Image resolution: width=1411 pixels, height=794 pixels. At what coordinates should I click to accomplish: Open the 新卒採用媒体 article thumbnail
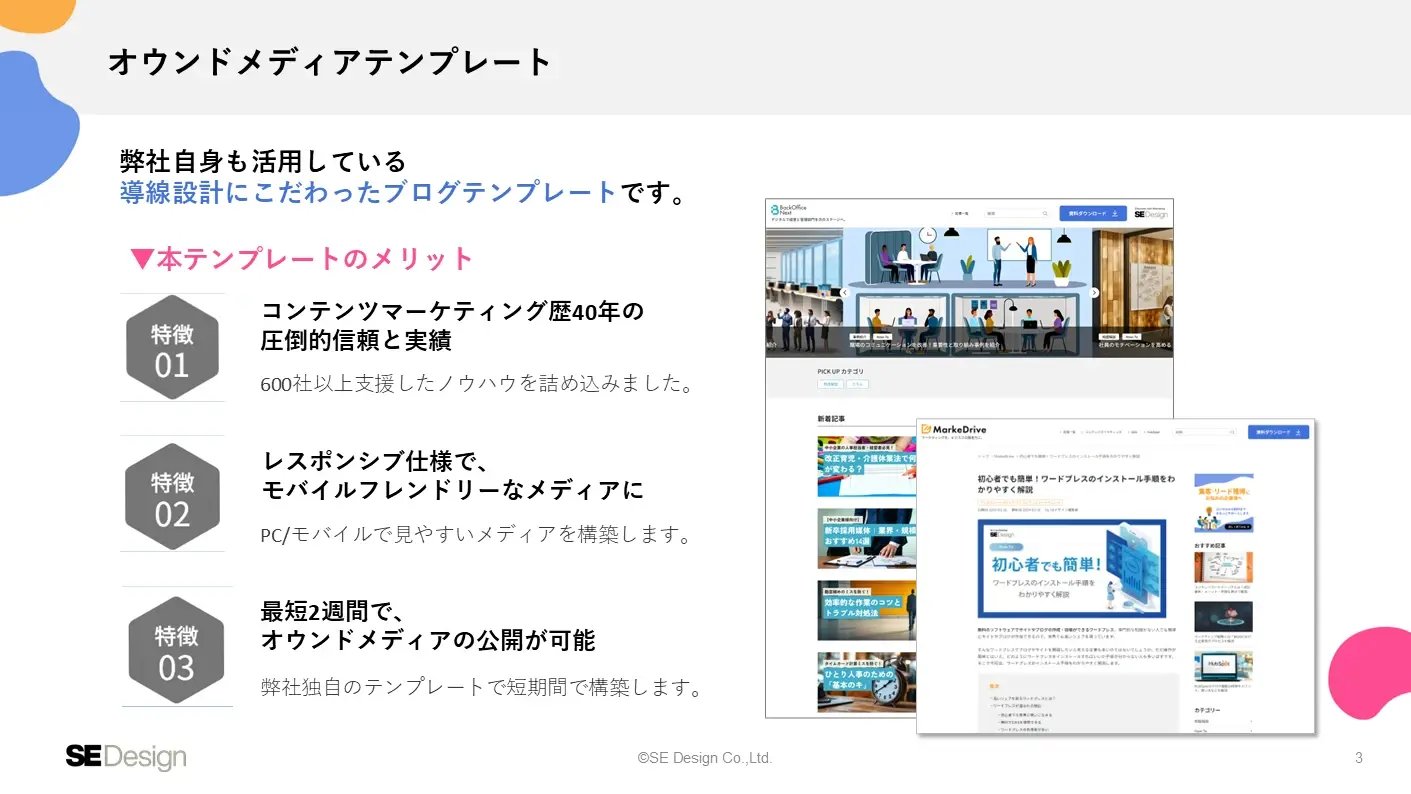(866, 538)
